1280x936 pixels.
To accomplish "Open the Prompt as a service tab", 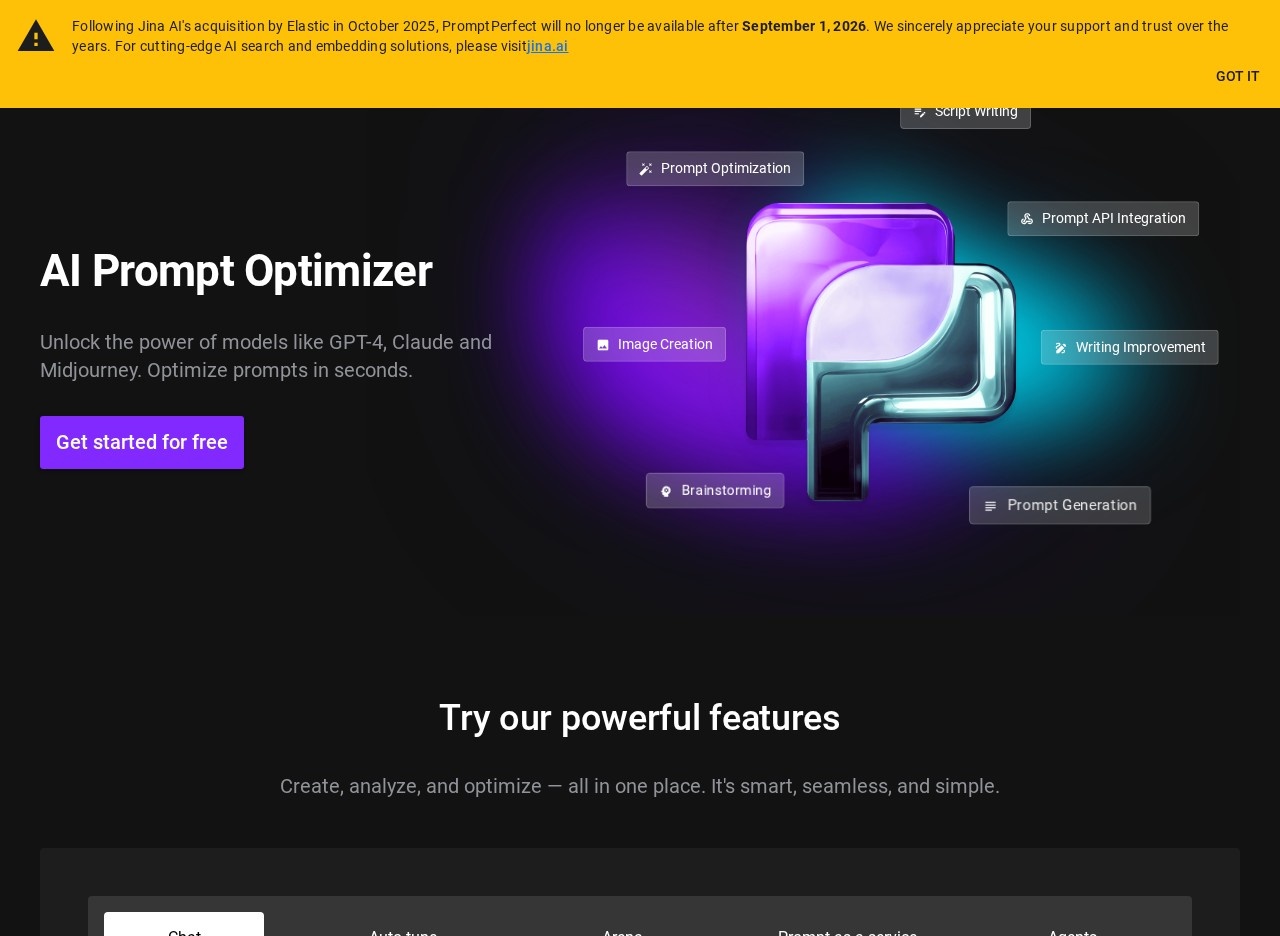I will pyautogui.click(x=847, y=930).
